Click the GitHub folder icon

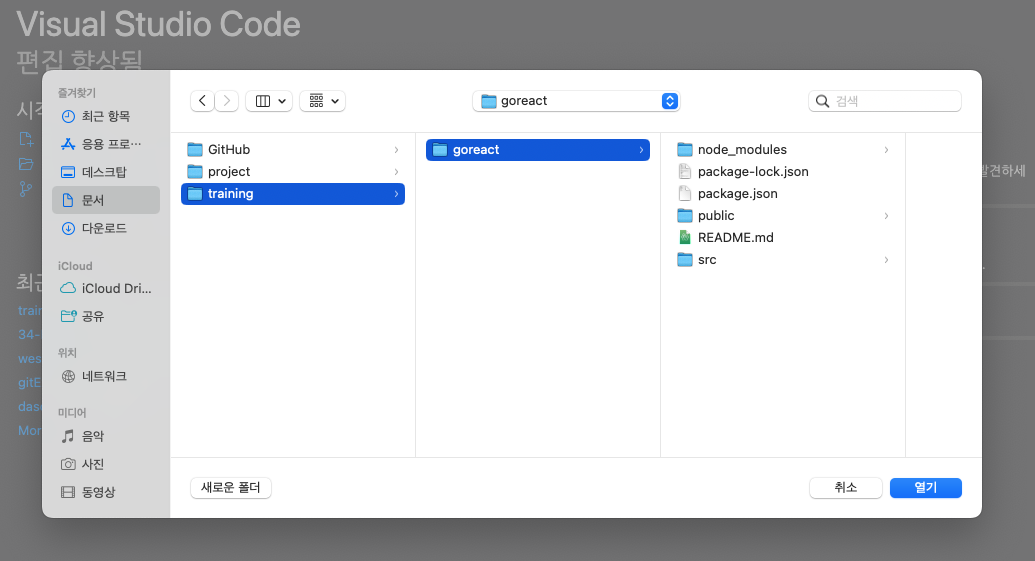[x=195, y=150]
